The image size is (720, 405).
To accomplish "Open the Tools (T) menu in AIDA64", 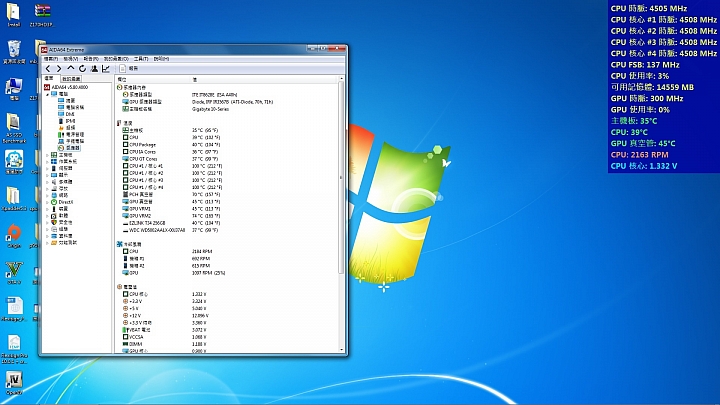I will pyautogui.click(x=141, y=59).
